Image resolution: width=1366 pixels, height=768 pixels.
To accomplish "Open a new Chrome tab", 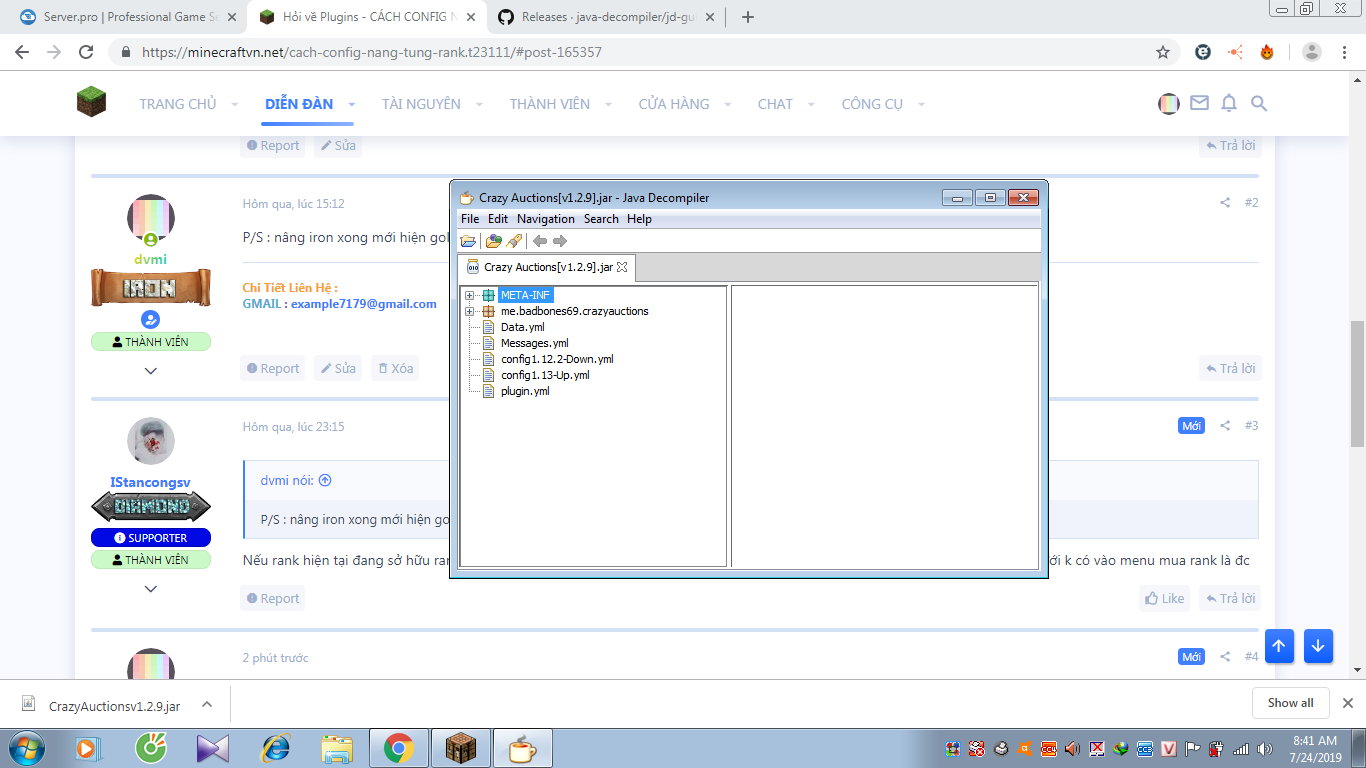I will click(x=748, y=17).
